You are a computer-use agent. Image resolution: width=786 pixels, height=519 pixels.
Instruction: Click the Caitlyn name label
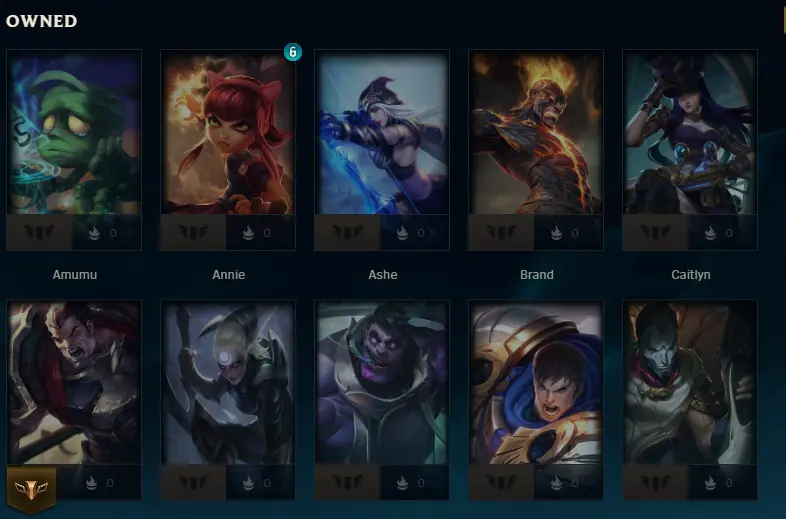click(x=691, y=275)
